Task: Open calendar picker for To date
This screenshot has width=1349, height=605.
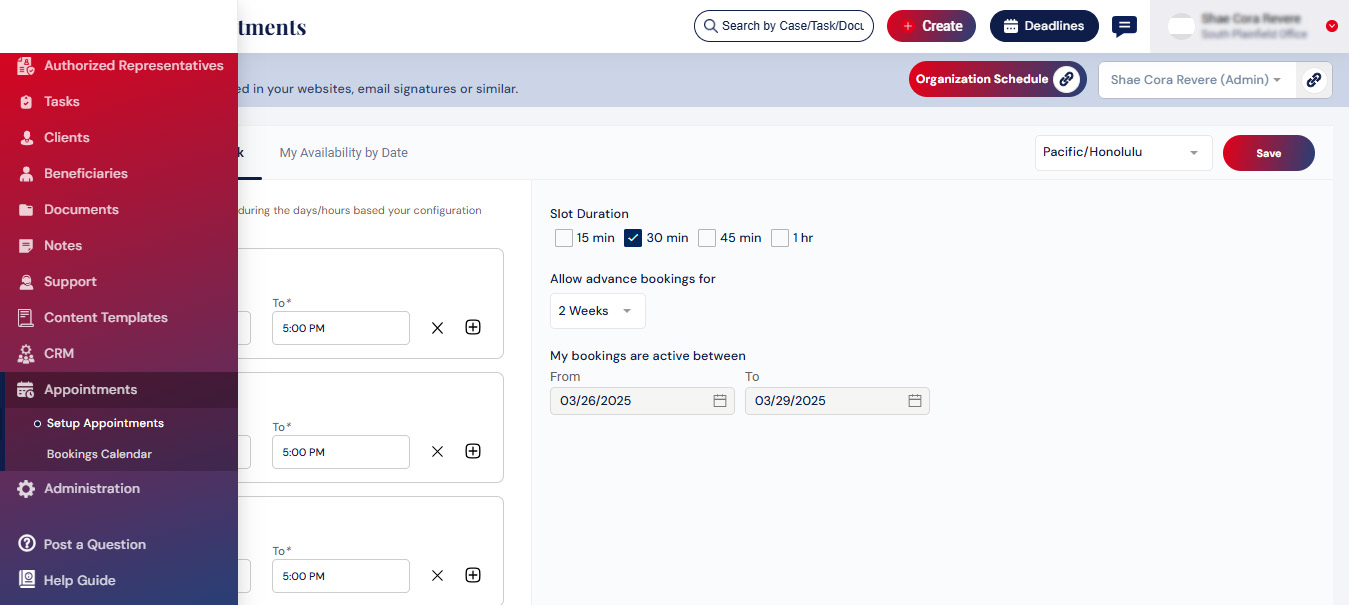Action: (x=914, y=401)
